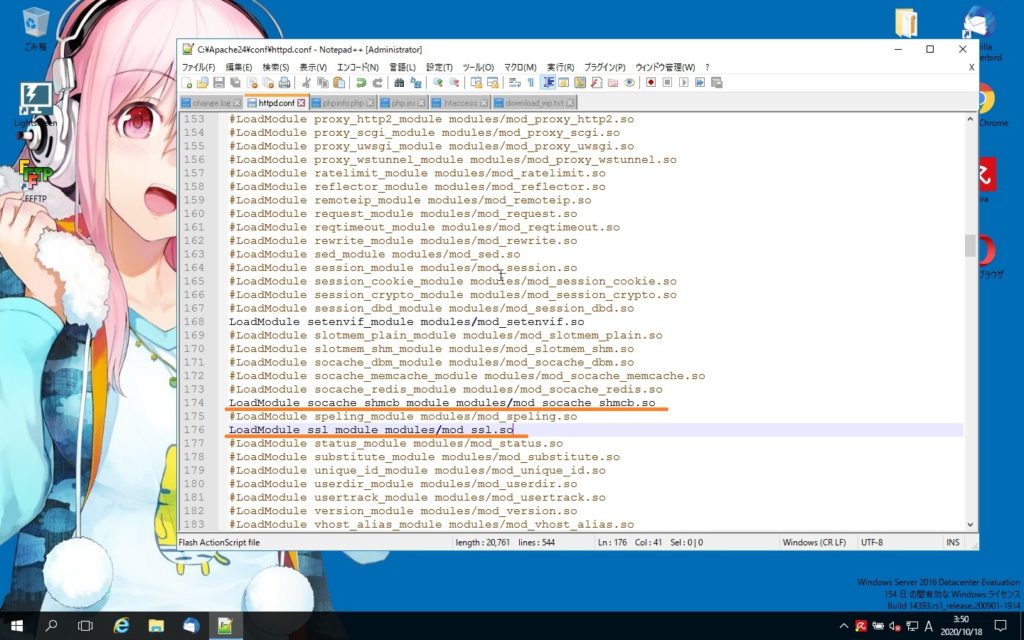Click the Print toolbar icon
The width and height of the screenshot is (1024, 640).
[284, 83]
